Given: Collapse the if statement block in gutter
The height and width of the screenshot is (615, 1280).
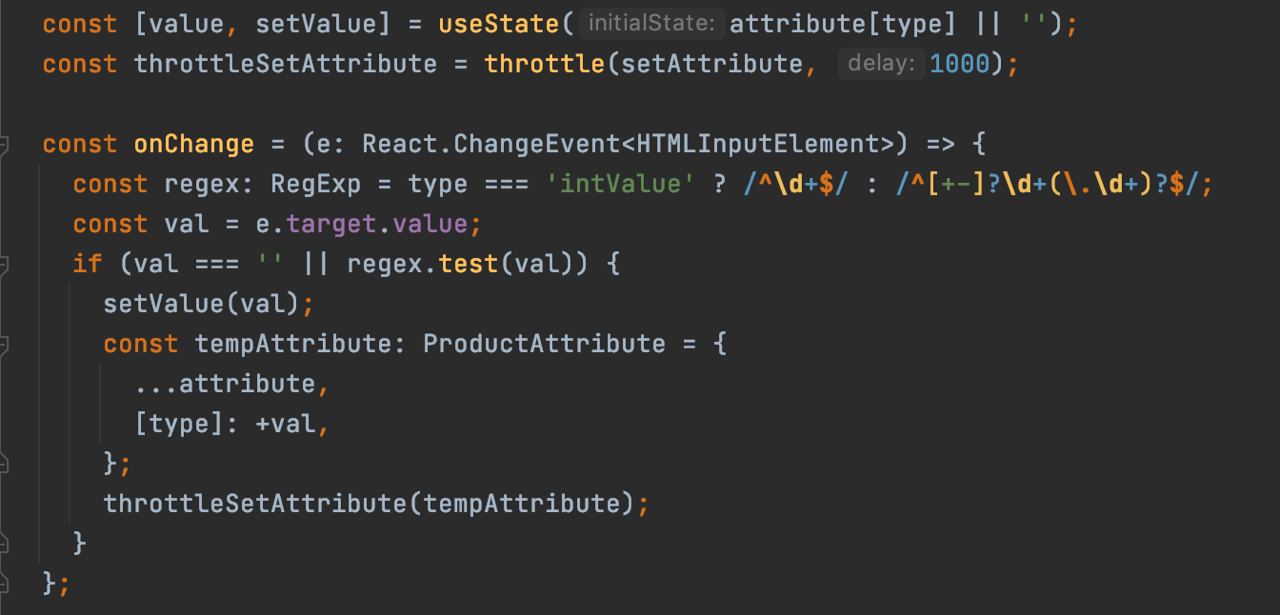Looking at the screenshot, I should click(5, 264).
